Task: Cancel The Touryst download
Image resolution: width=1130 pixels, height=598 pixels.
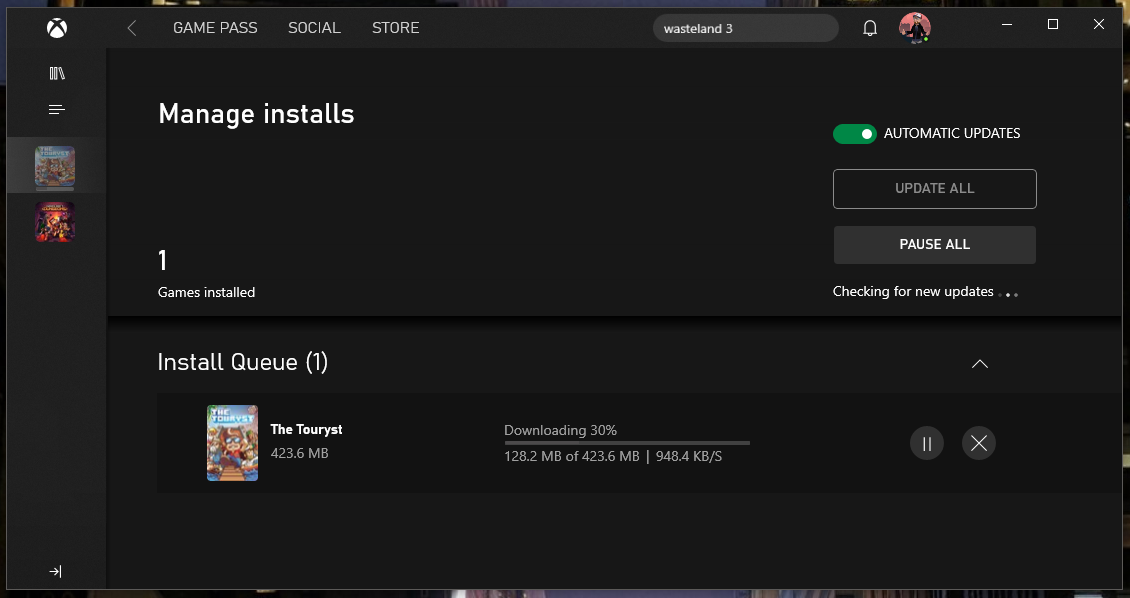Action: [979, 443]
